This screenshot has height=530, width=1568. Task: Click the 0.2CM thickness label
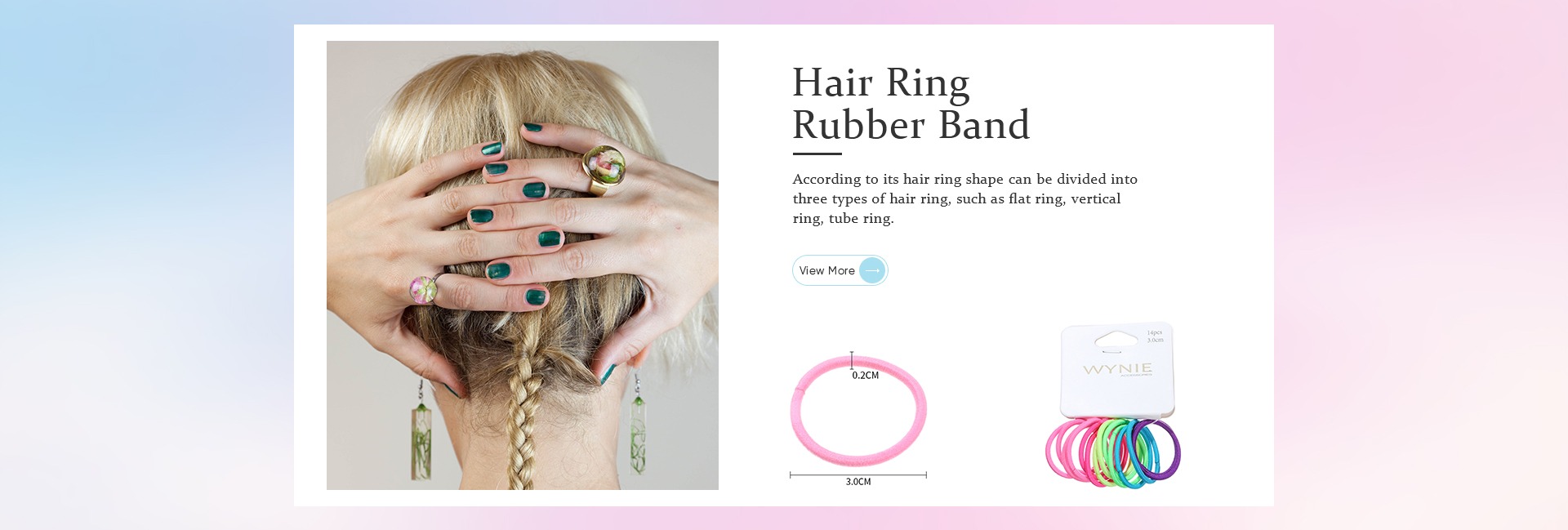(x=866, y=376)
